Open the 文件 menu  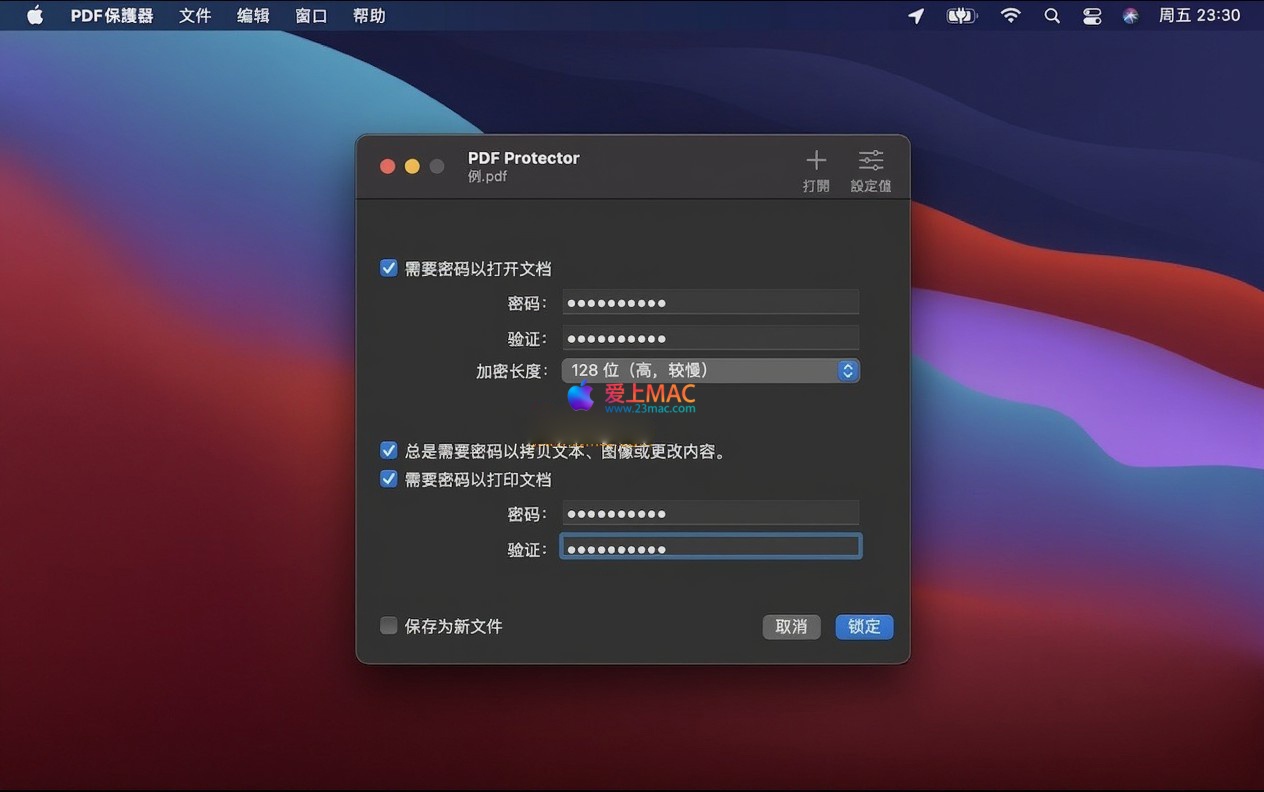point(195,16)
